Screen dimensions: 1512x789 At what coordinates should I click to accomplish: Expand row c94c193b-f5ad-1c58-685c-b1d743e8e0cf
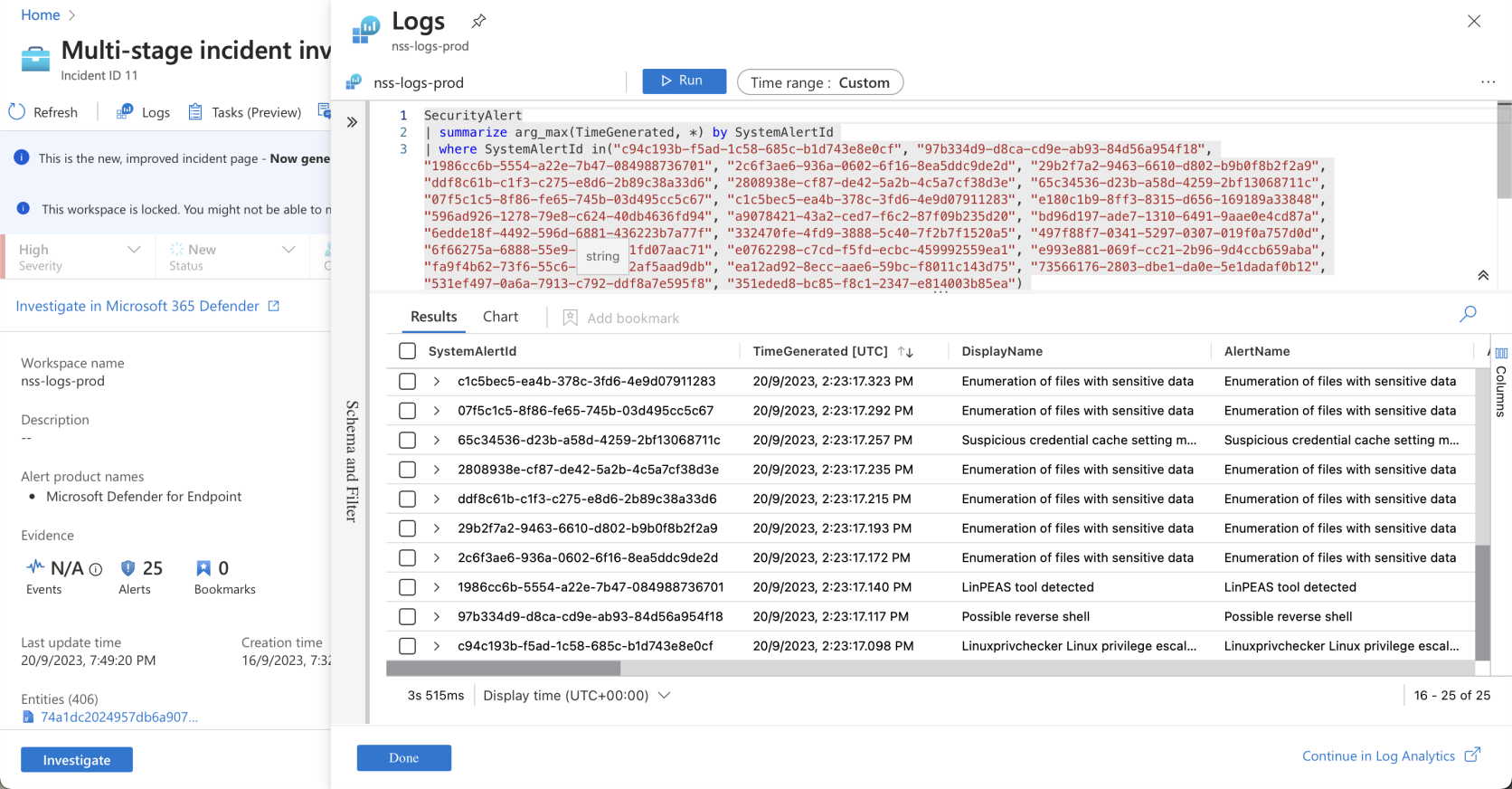tap(437, 646)
